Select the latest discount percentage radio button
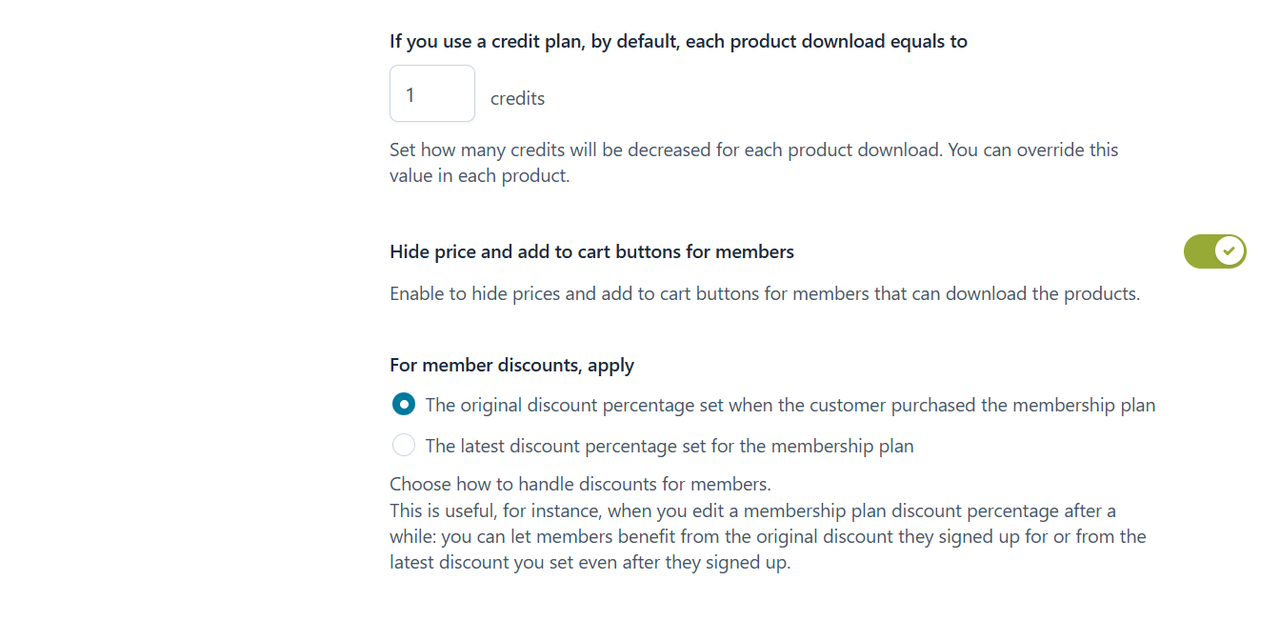This screenshot has width=1280, height=620. click(404, 445)
